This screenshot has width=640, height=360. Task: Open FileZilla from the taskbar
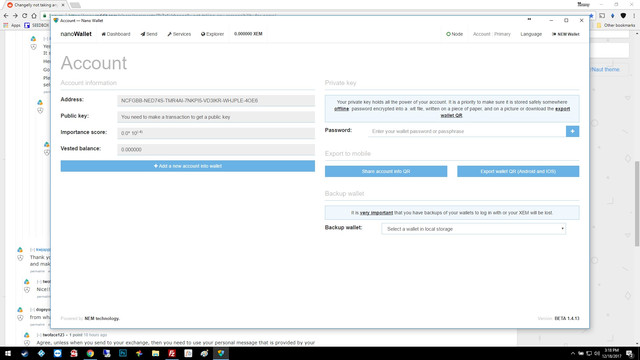[x=172, y=353]
